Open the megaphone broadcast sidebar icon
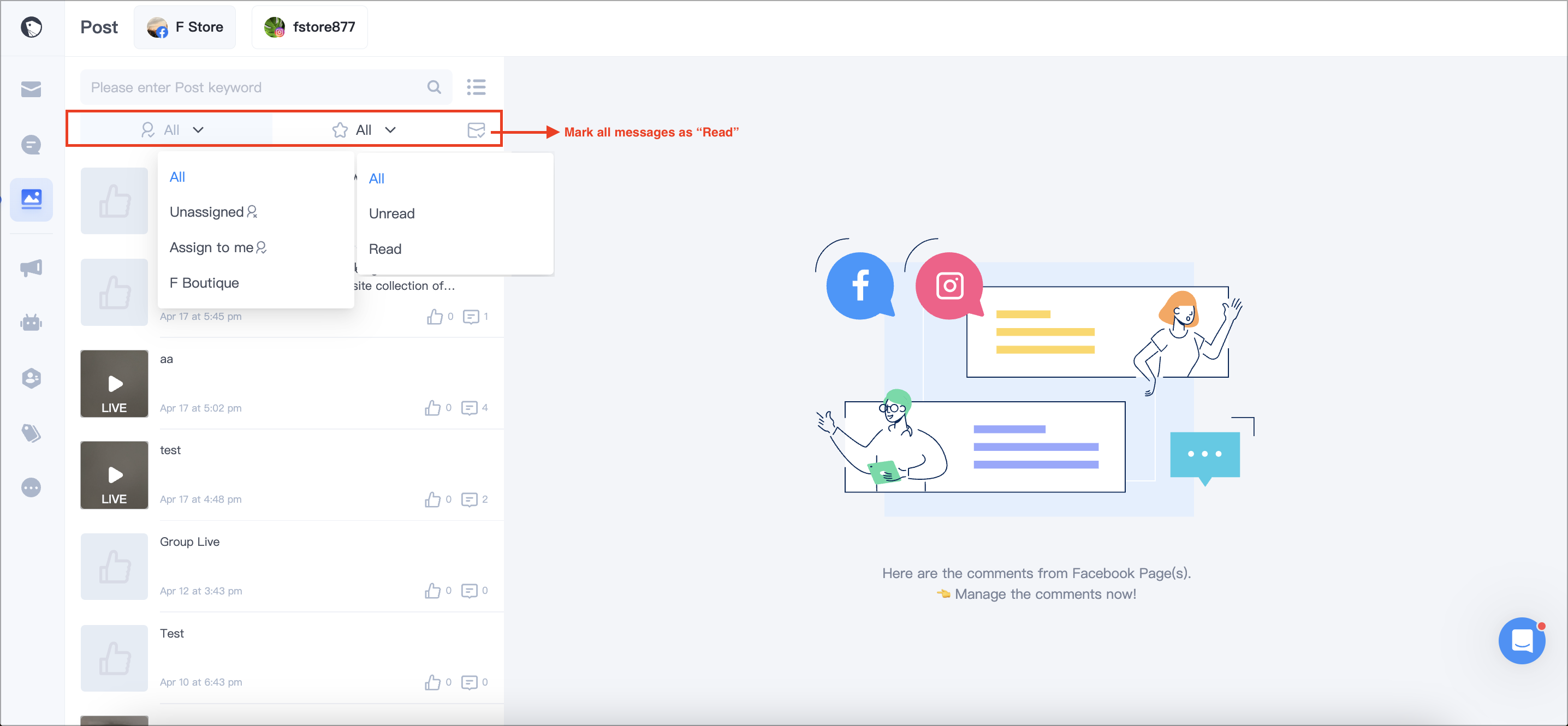This screenshot has width=1568, height=726. (31, 268)
